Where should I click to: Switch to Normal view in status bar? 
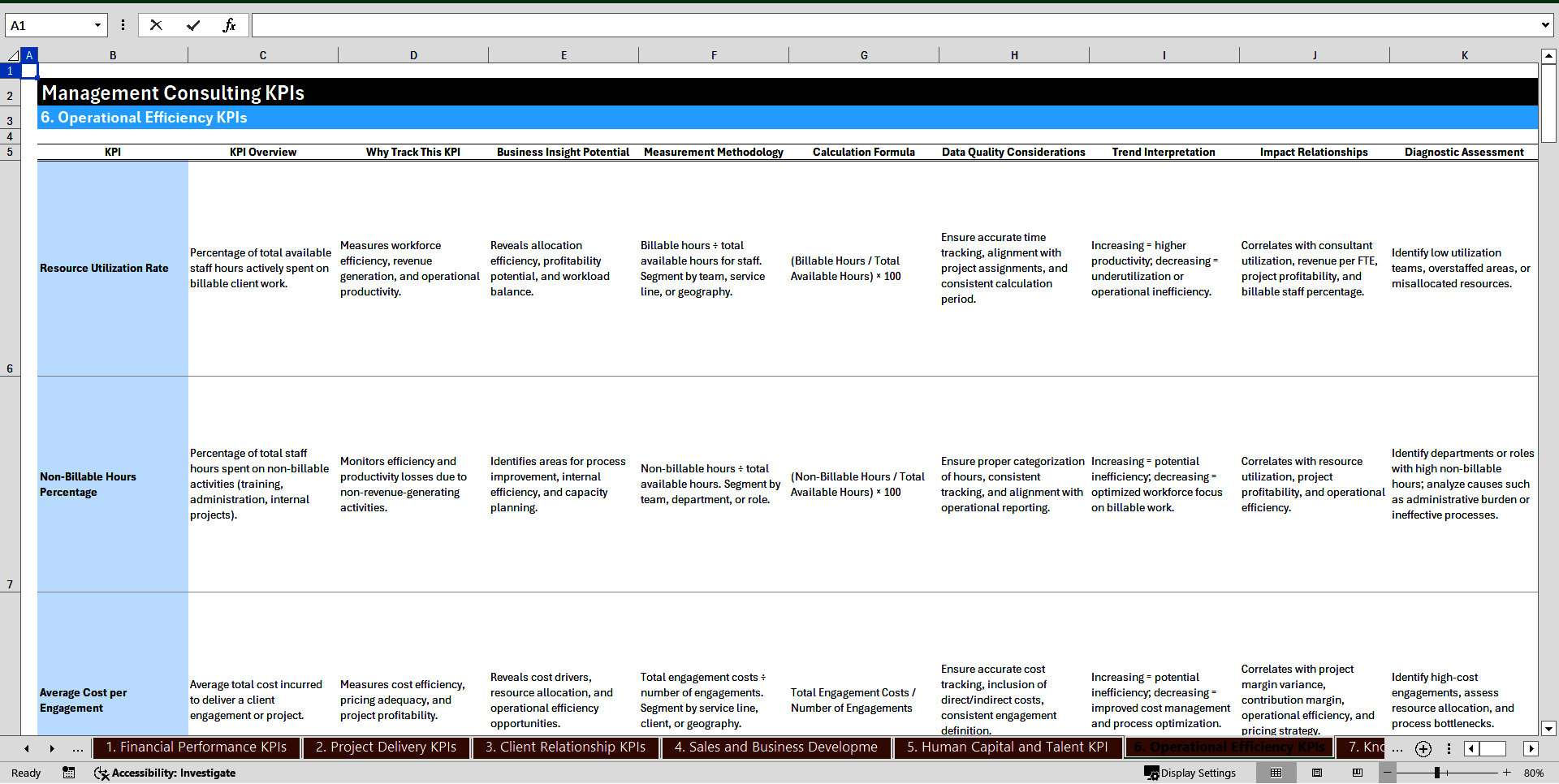[x=1276, y=773]
